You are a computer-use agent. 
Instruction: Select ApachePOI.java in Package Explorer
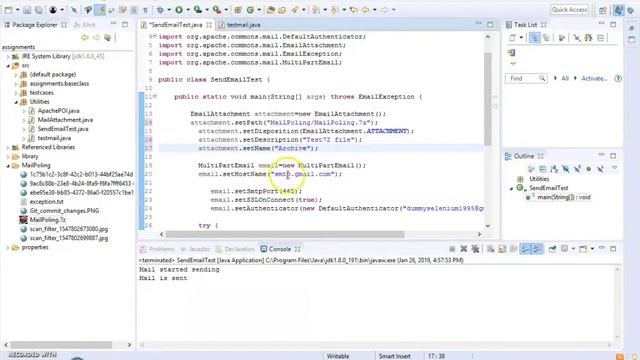58,111
